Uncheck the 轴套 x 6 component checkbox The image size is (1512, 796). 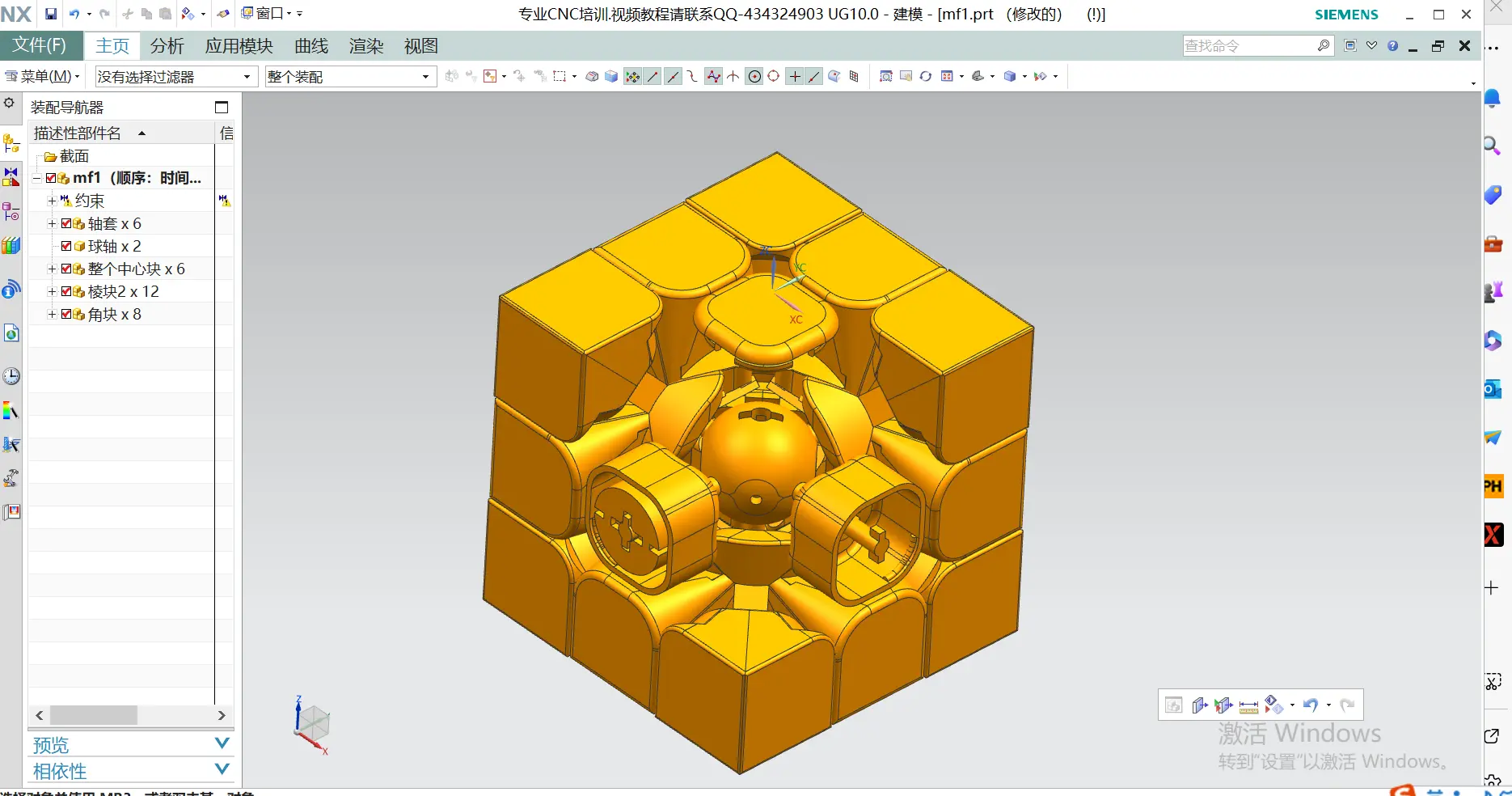(x=66, y=224)
